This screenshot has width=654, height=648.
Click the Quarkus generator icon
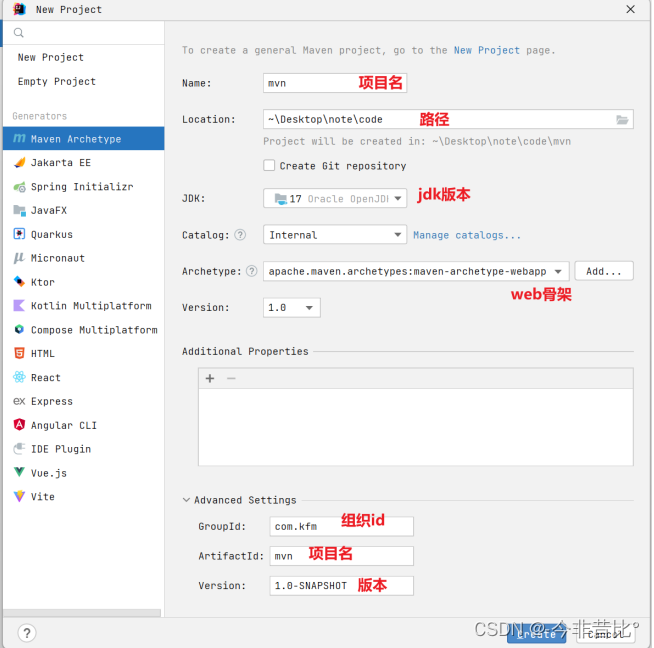19,234
